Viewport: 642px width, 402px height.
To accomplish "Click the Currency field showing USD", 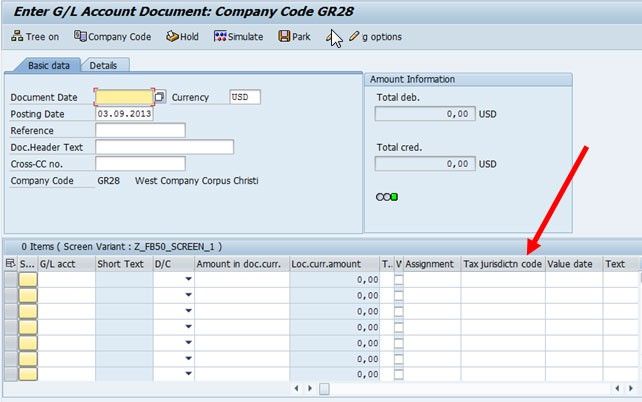I will tap(244, 97).
